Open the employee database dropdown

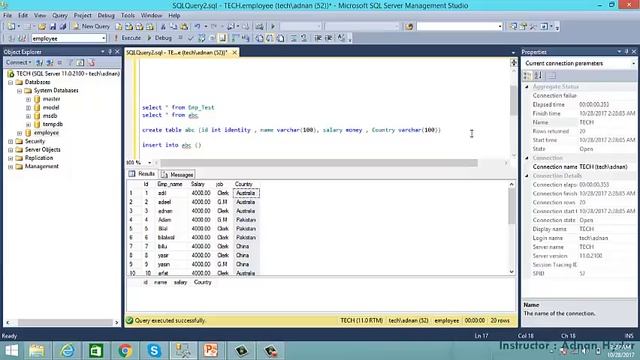(104, 38)
